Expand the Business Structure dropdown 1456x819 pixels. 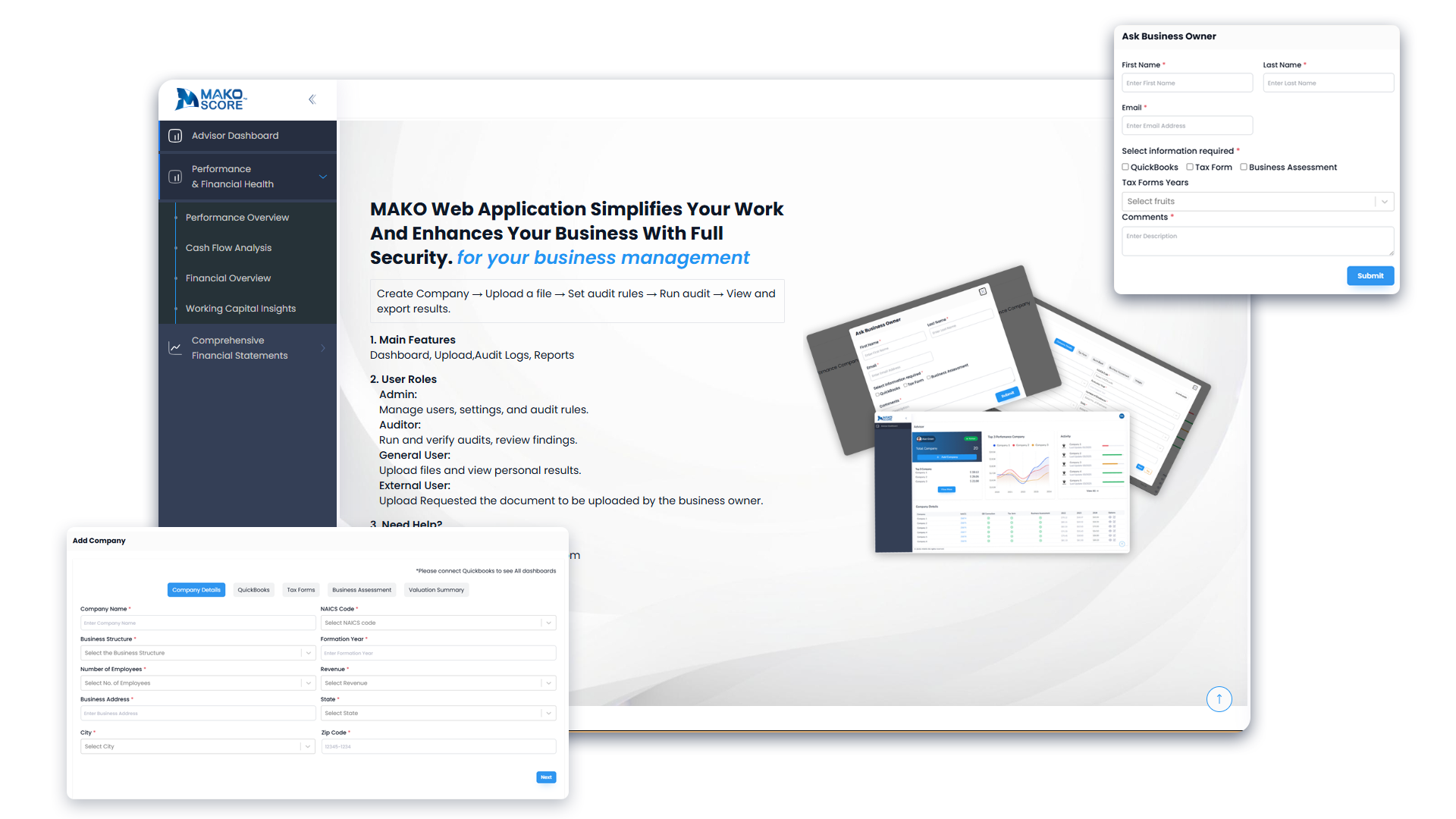pos(197,653)
